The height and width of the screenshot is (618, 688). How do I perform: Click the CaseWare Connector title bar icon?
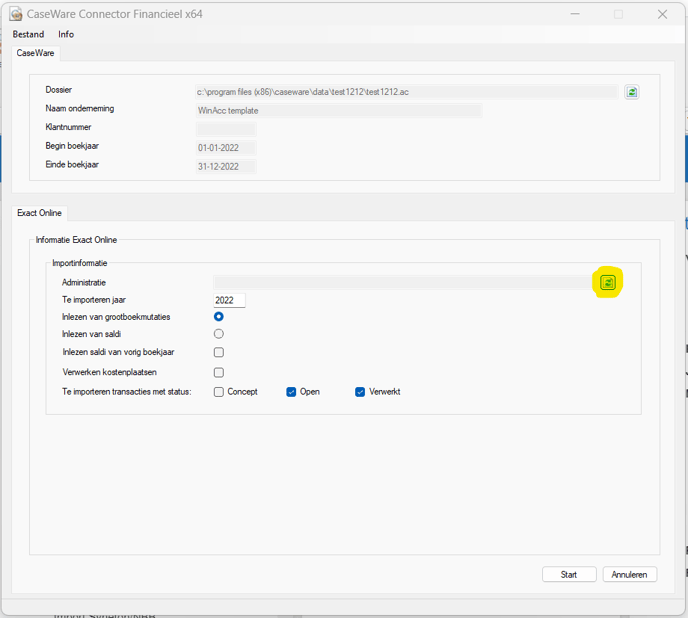point(16,14)
